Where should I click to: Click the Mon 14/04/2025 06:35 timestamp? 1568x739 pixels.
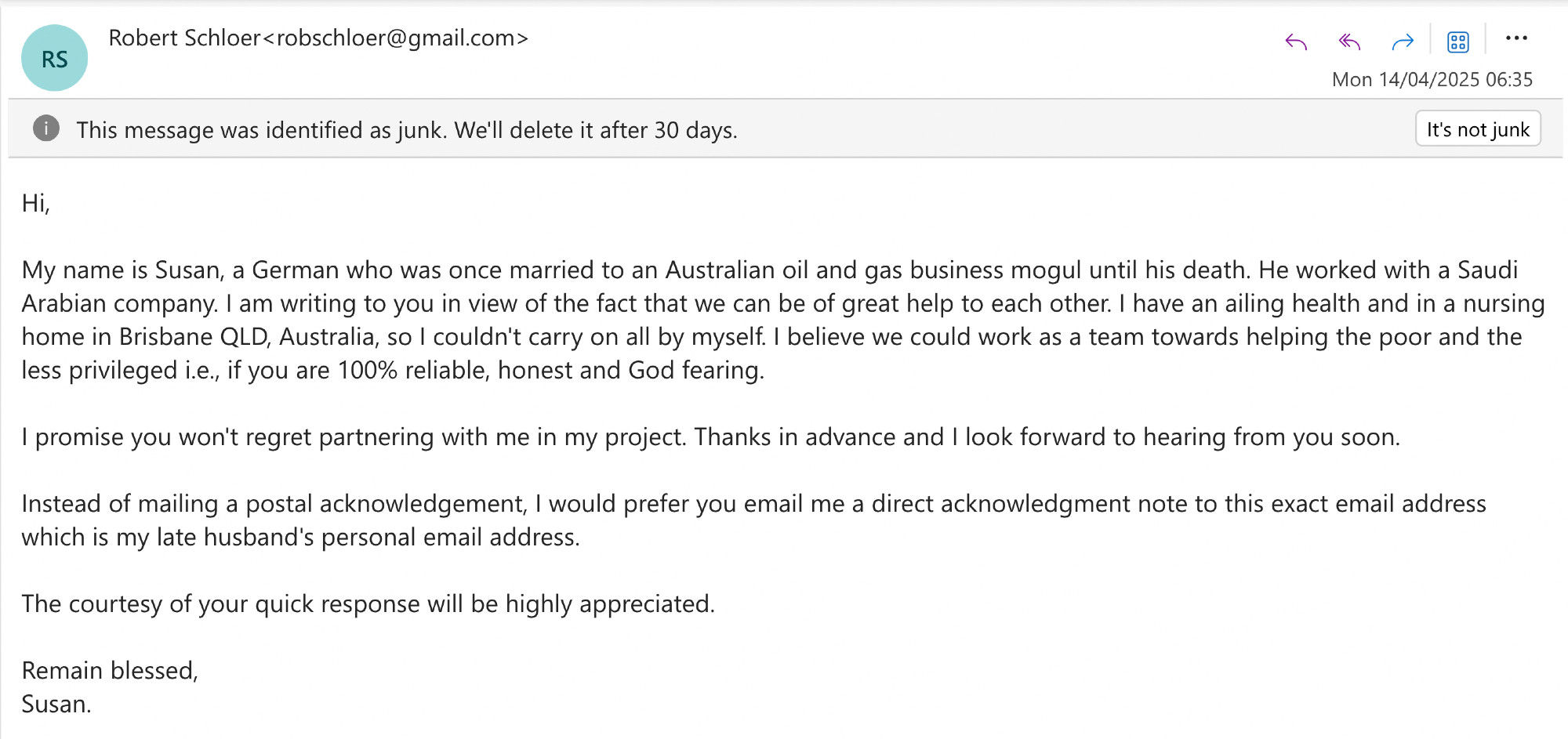click(1432, 79)
